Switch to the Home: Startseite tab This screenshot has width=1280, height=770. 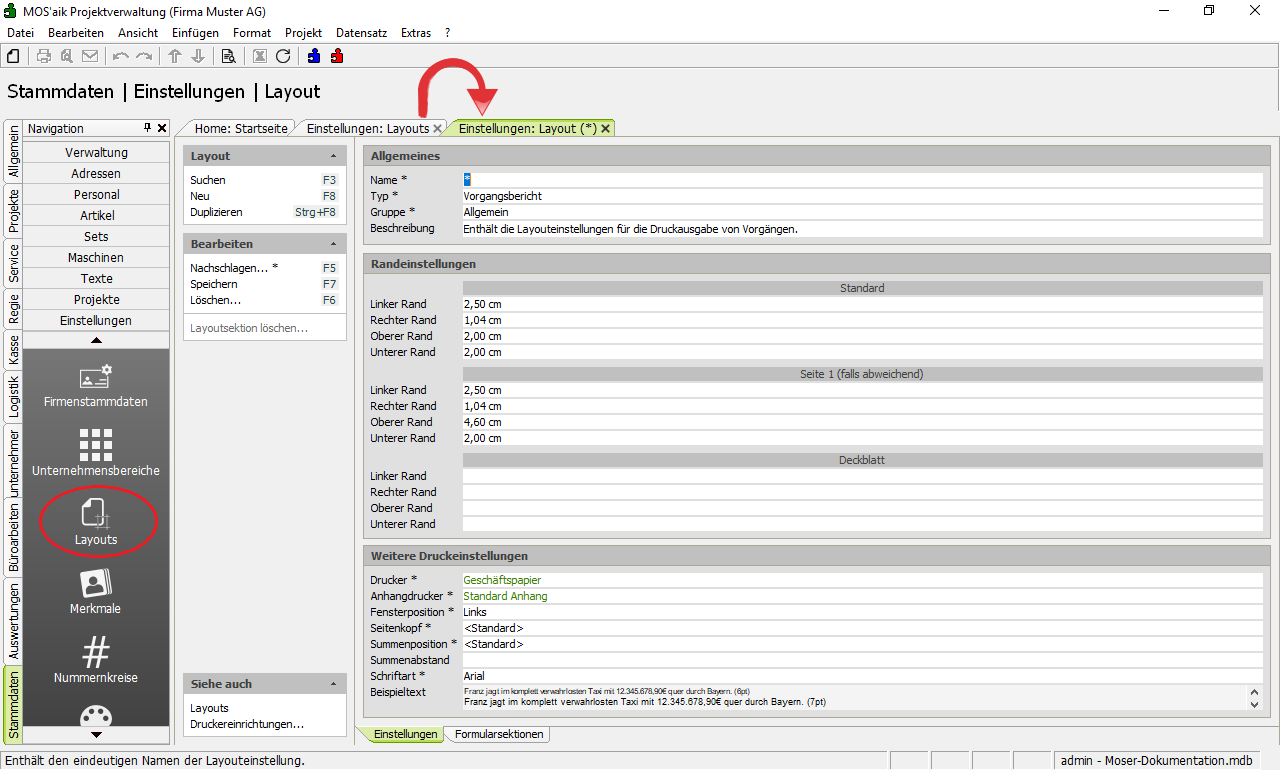pyautogui.click(x=241, y=129)
